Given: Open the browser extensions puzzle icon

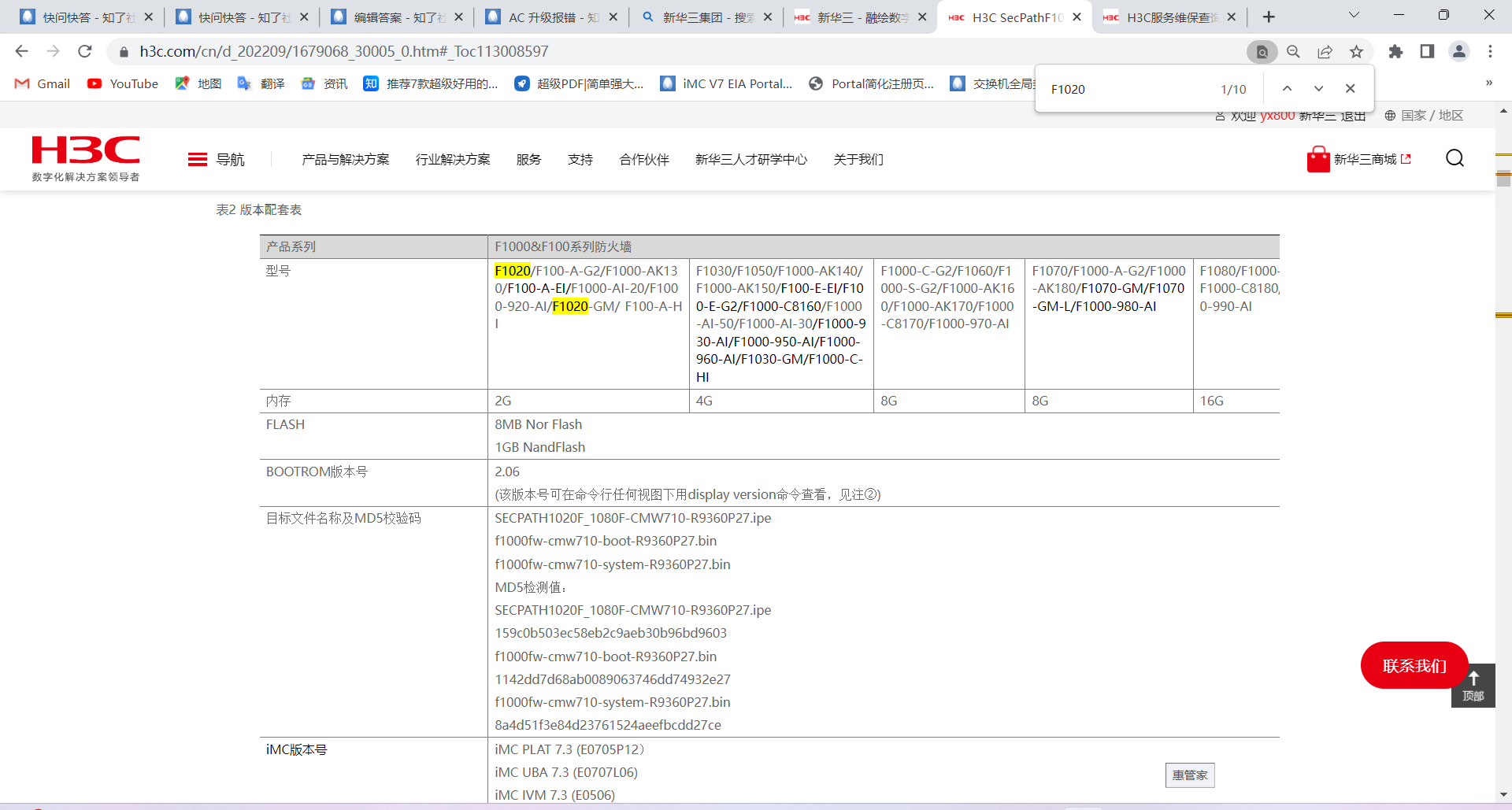Looking at the screenshot, I should [1395, 52].
